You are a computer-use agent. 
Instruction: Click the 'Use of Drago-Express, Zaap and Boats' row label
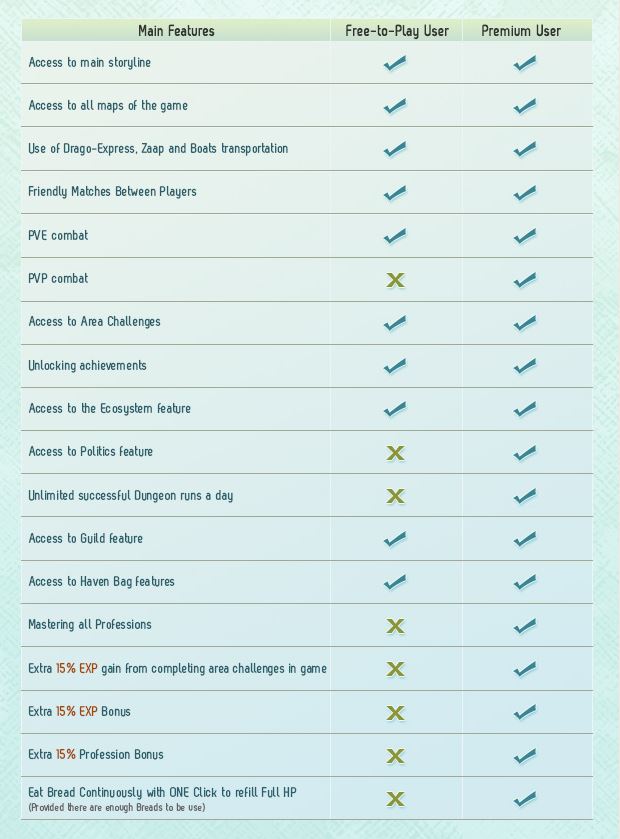158,148
